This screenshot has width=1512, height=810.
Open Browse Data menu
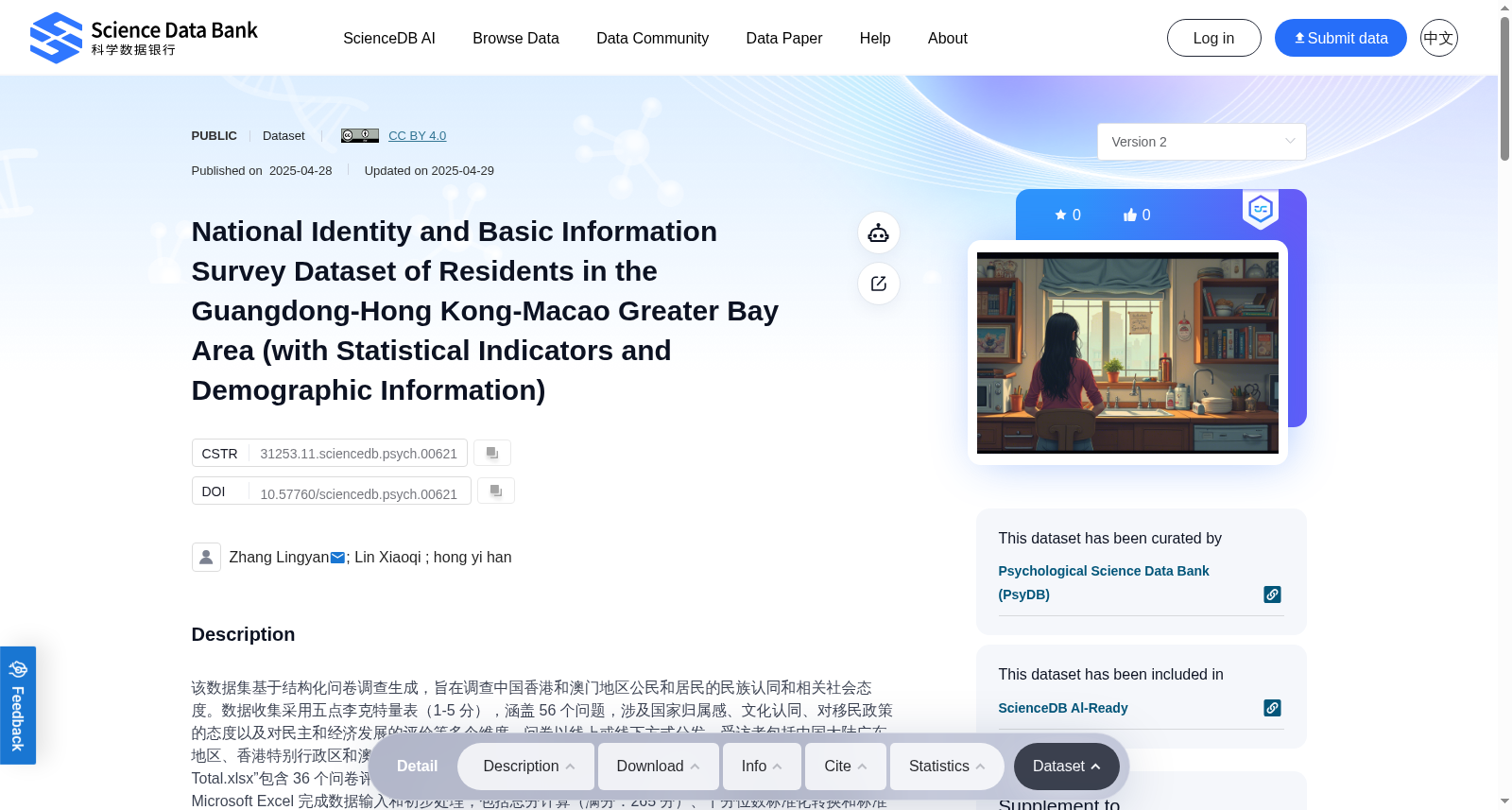click(x=516, y=38)
